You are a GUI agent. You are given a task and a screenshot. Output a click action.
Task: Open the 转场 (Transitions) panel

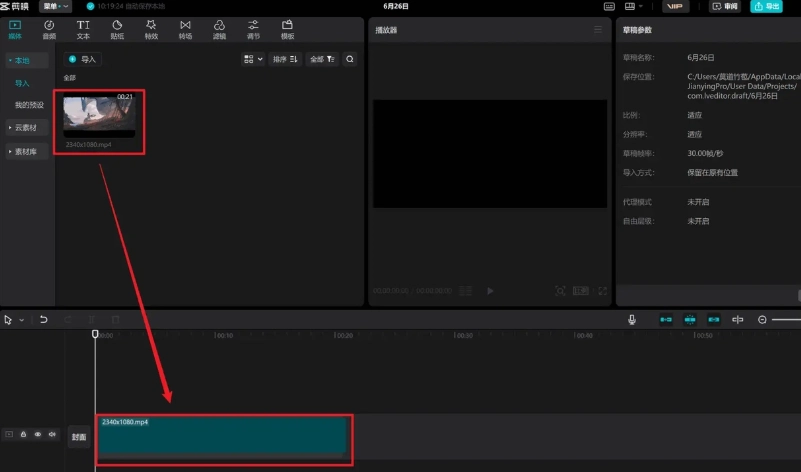point(185,29)
